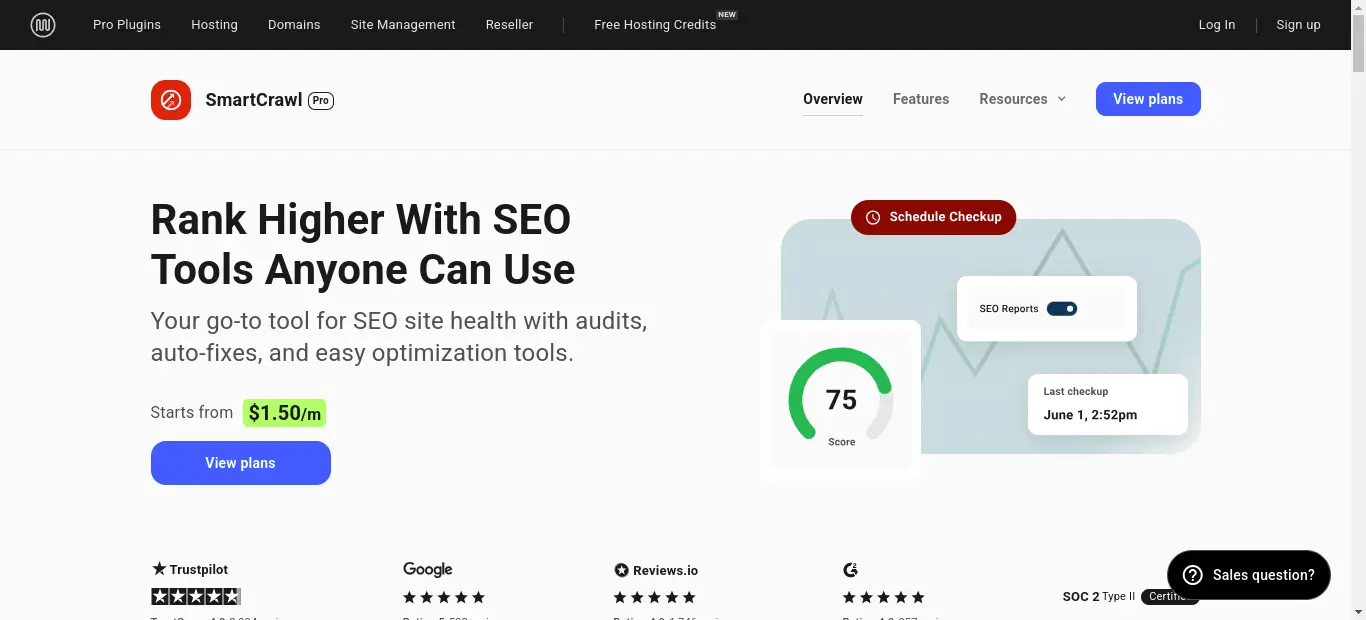Open the Trustpilot logo

click(190, 569)
